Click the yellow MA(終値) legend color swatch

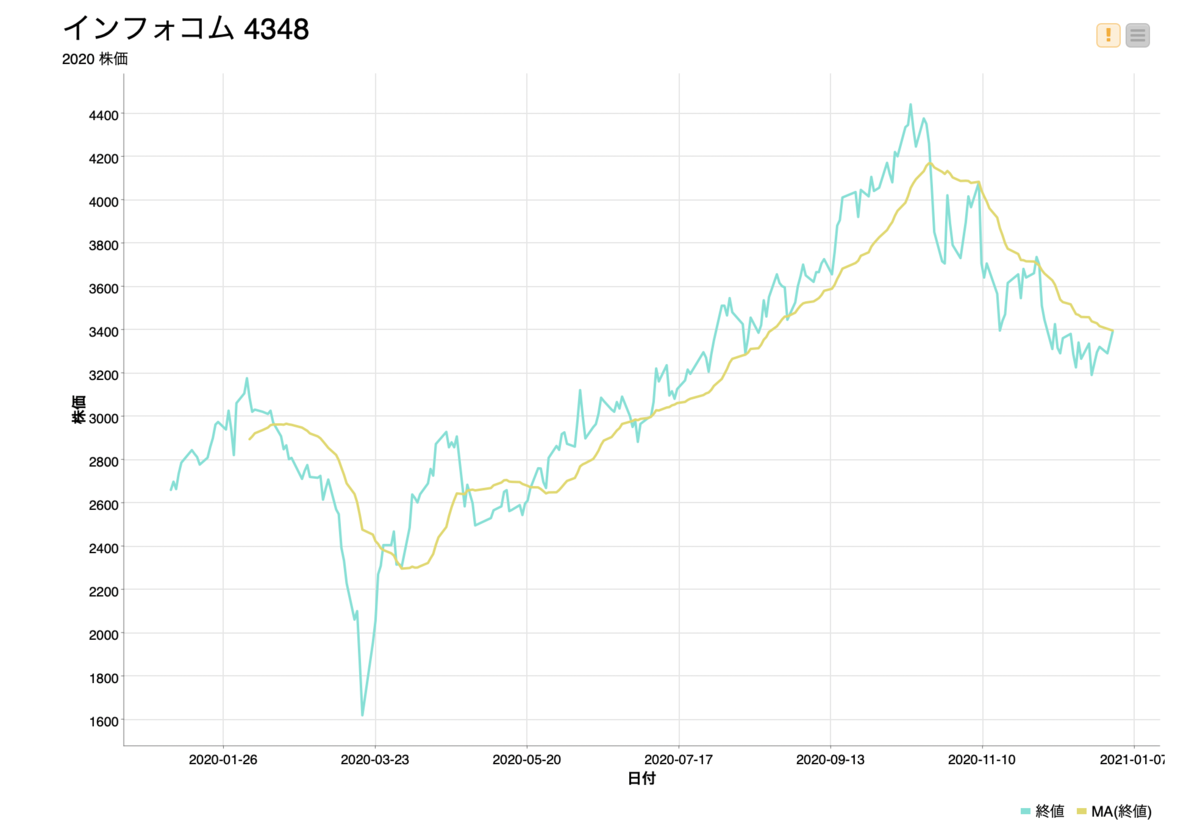[1081, 811]
